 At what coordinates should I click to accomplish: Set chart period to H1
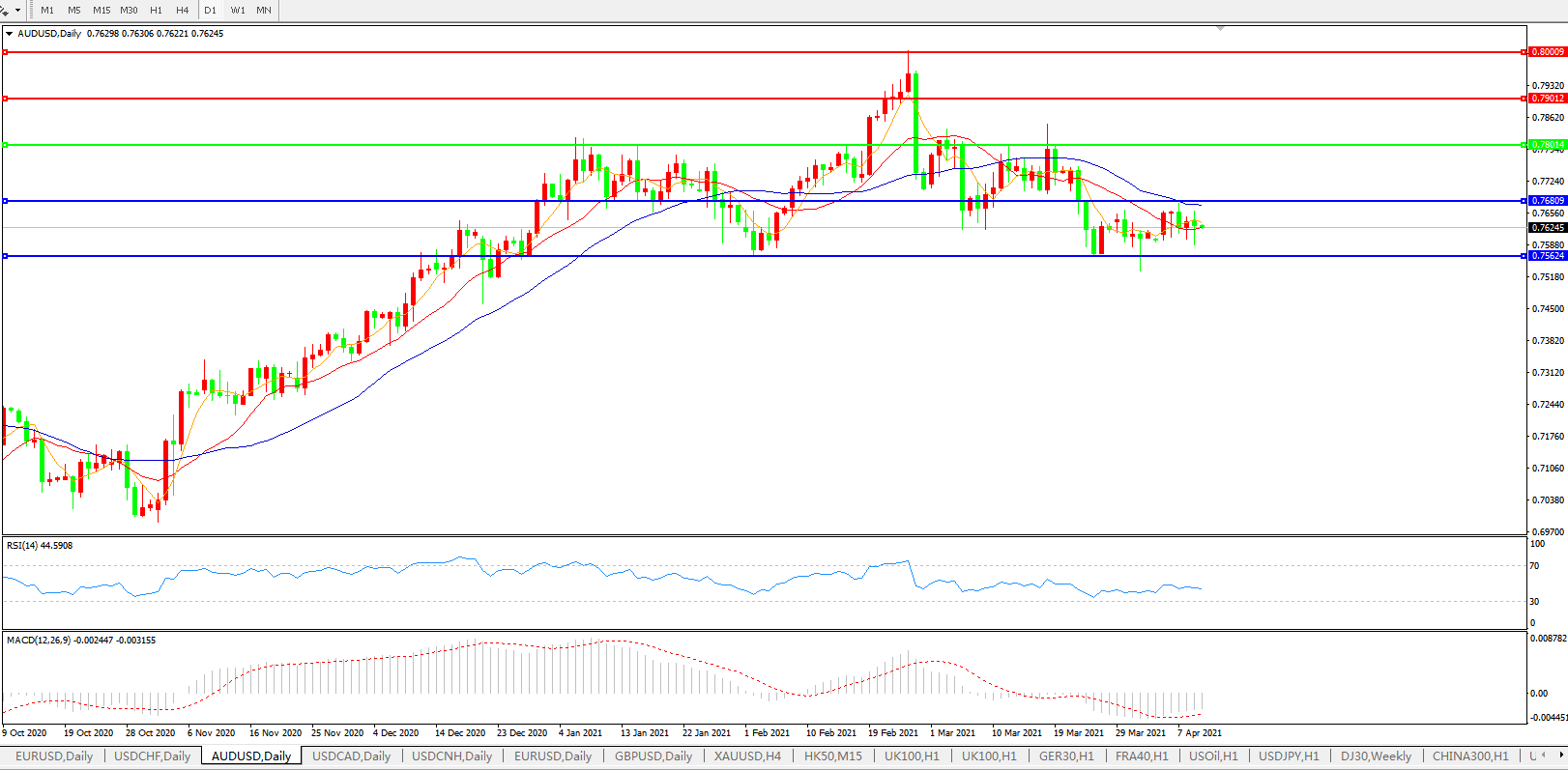[156, 10]
